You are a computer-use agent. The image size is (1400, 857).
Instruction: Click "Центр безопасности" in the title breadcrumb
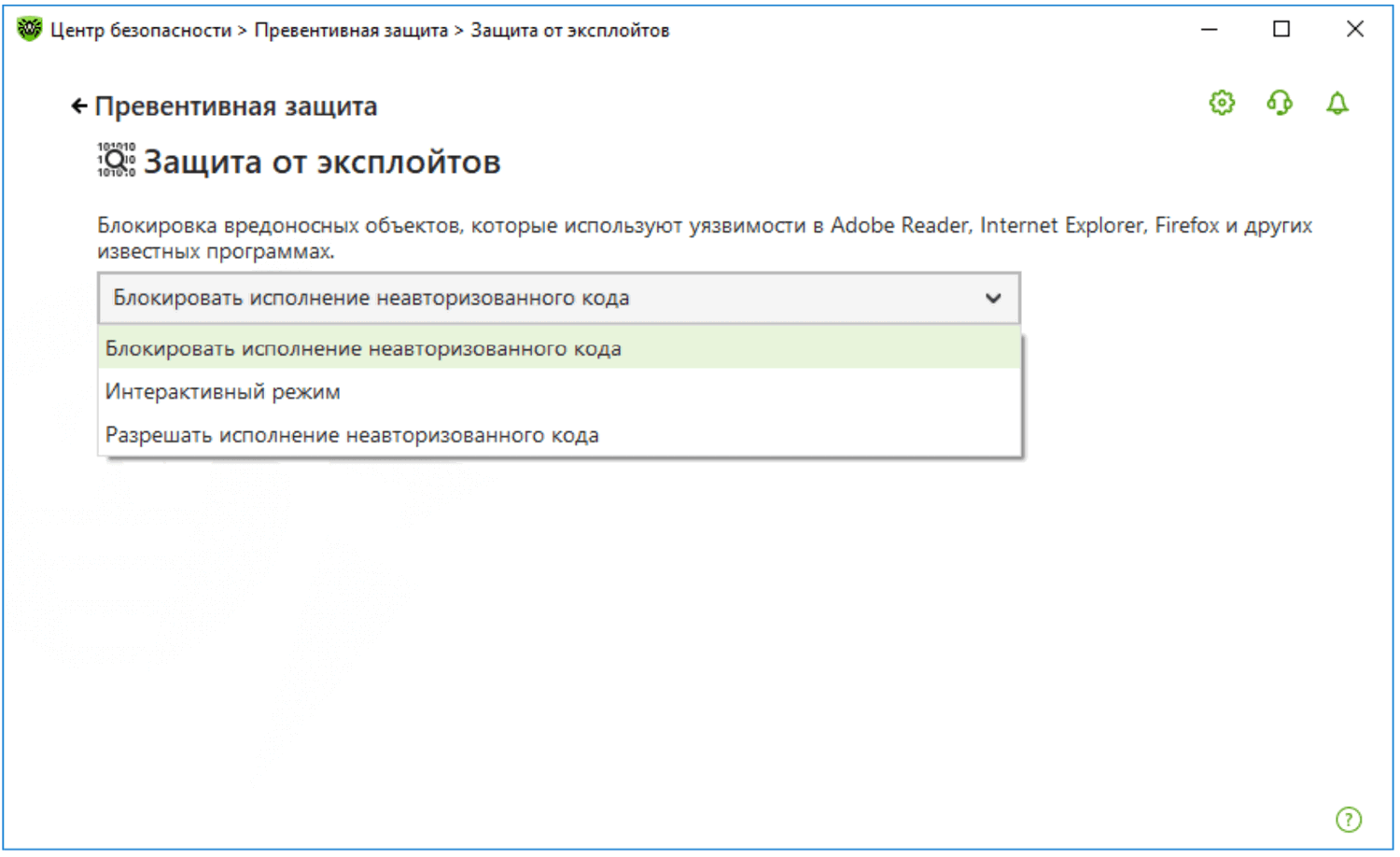(x=141, y=31)
